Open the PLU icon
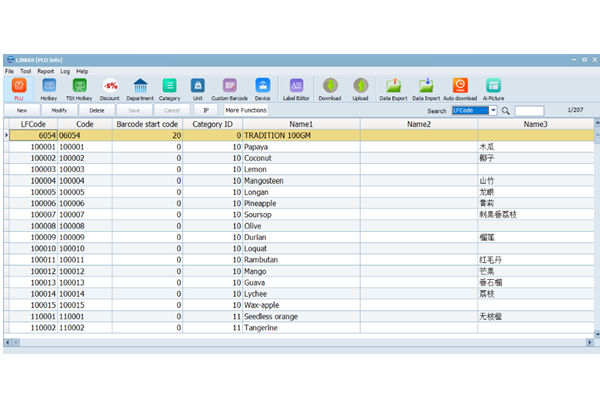This screenshot has width=600, height=400. (x=19, y=87)
